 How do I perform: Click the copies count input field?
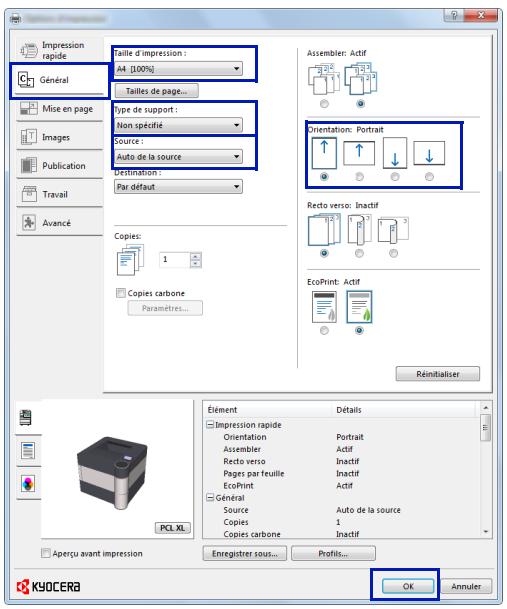(x=174, y=259)
